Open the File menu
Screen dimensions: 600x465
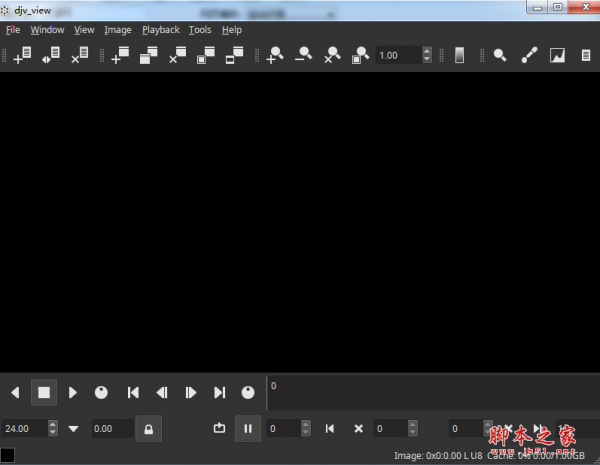click(x=13, y=30)
